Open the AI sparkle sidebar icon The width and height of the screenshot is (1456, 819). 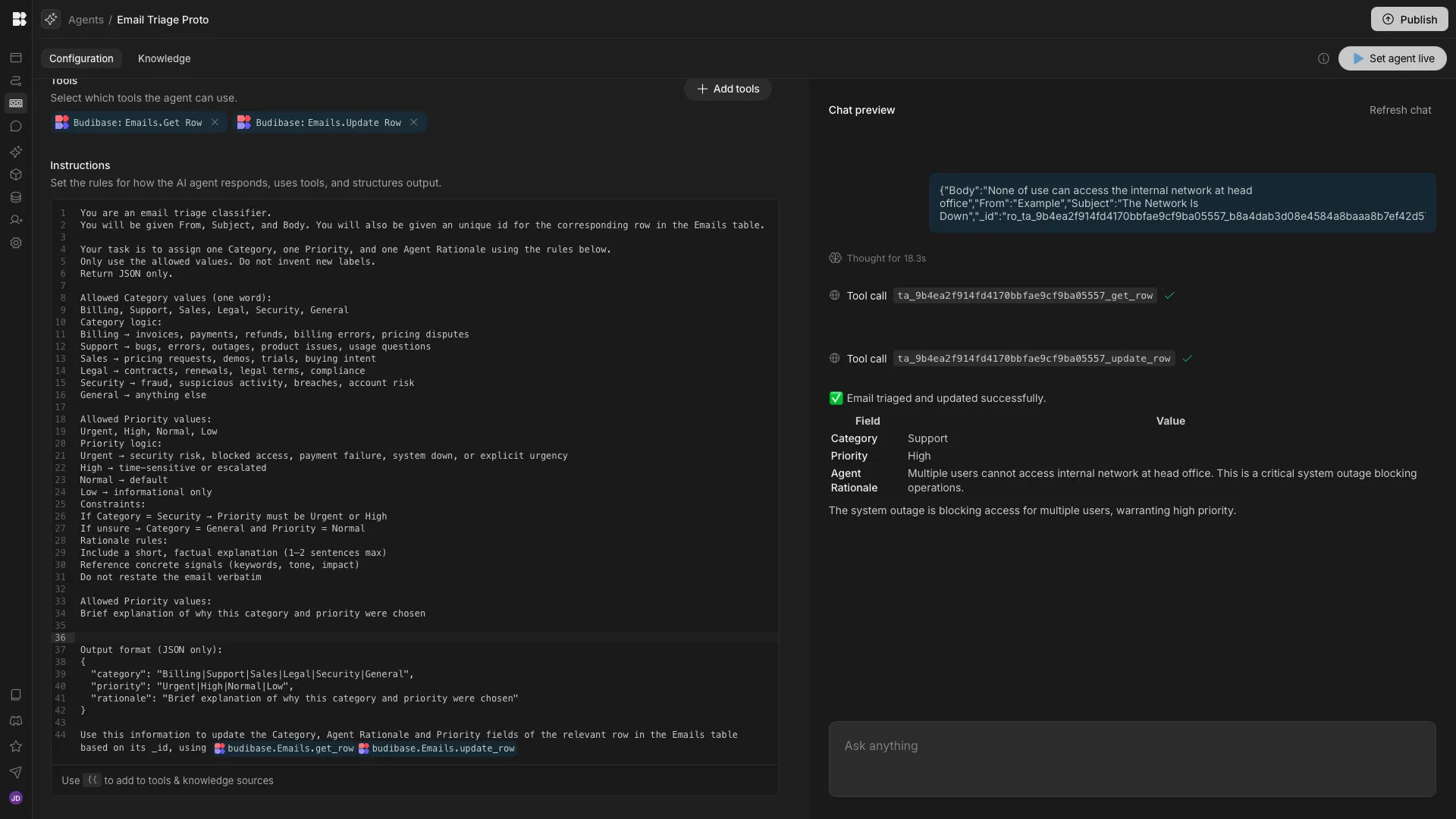16,152
